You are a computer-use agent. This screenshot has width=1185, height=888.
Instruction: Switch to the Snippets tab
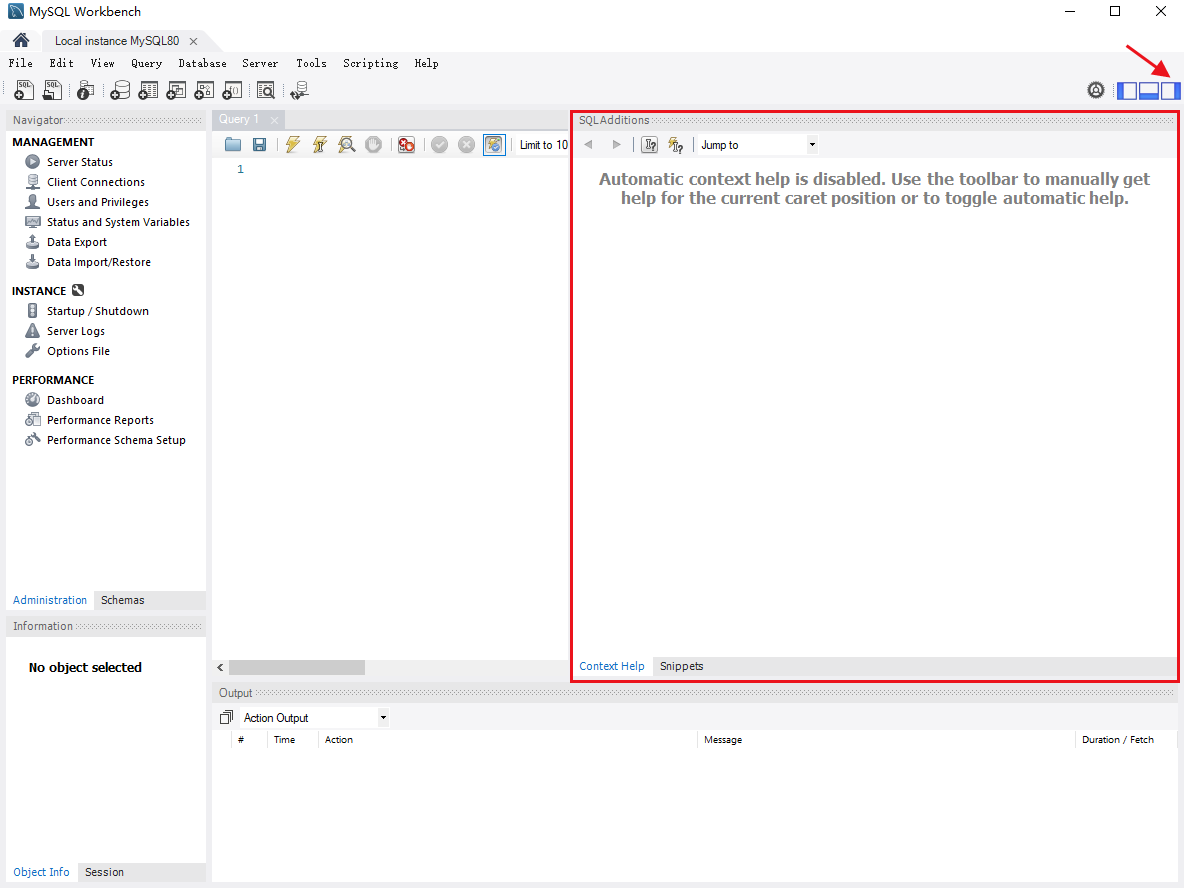(682, 666)
